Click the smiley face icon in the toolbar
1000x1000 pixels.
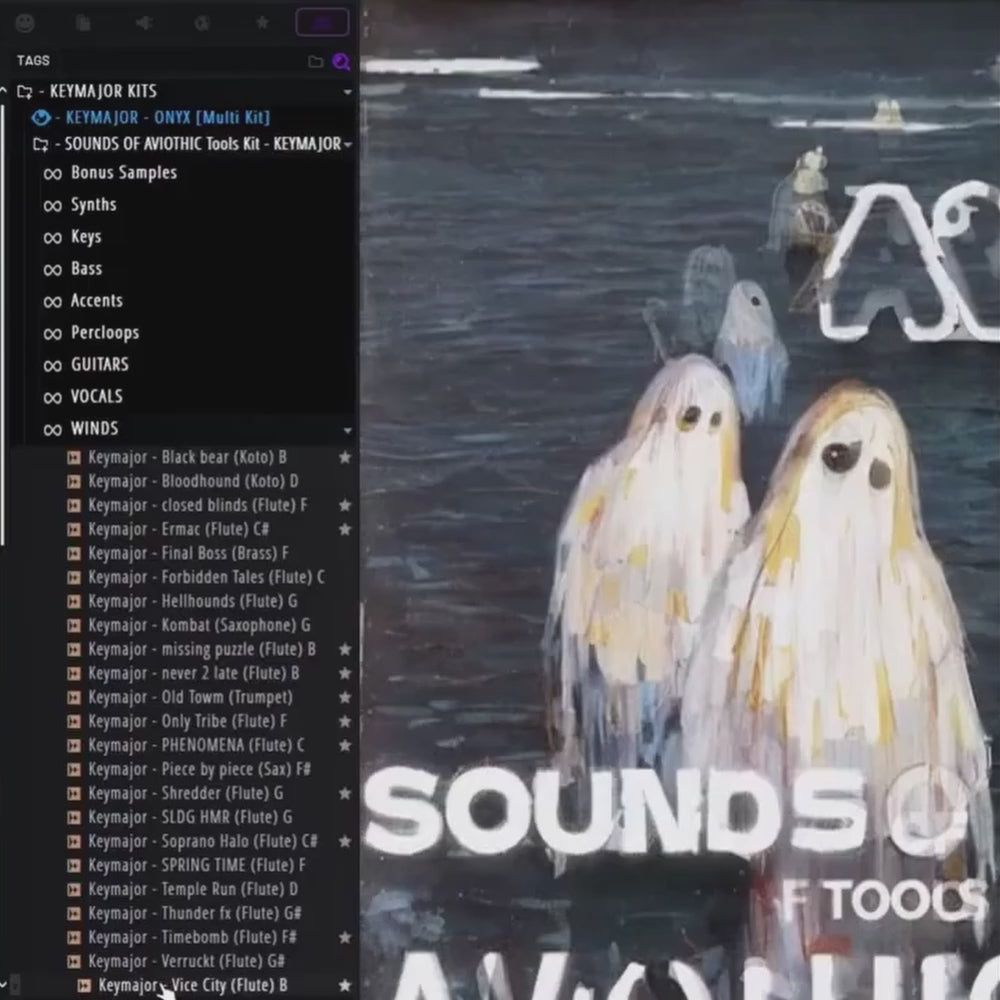pyautogui.click(x=25, y=22)
